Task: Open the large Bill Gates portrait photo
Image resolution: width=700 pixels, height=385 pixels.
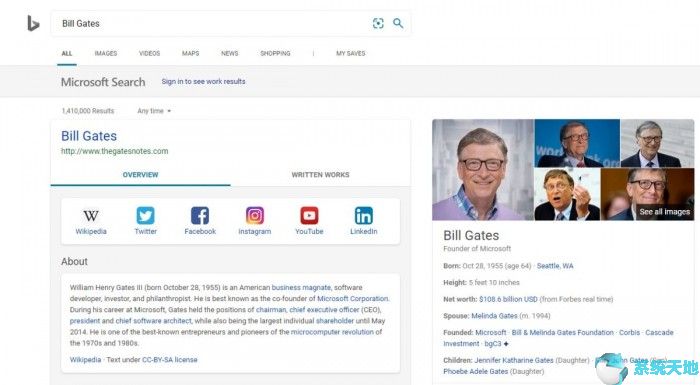Action: 483,170
